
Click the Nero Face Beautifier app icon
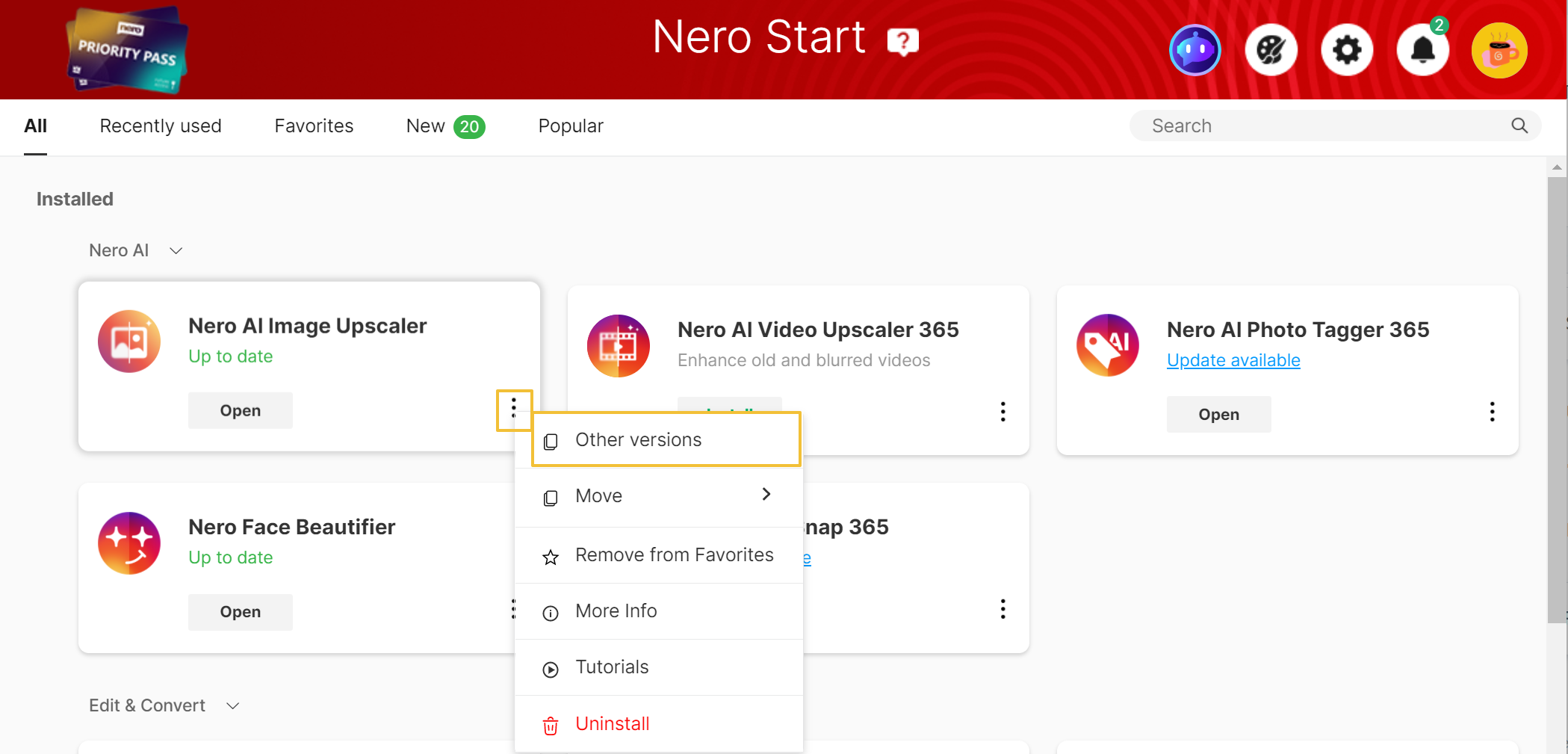129,543
